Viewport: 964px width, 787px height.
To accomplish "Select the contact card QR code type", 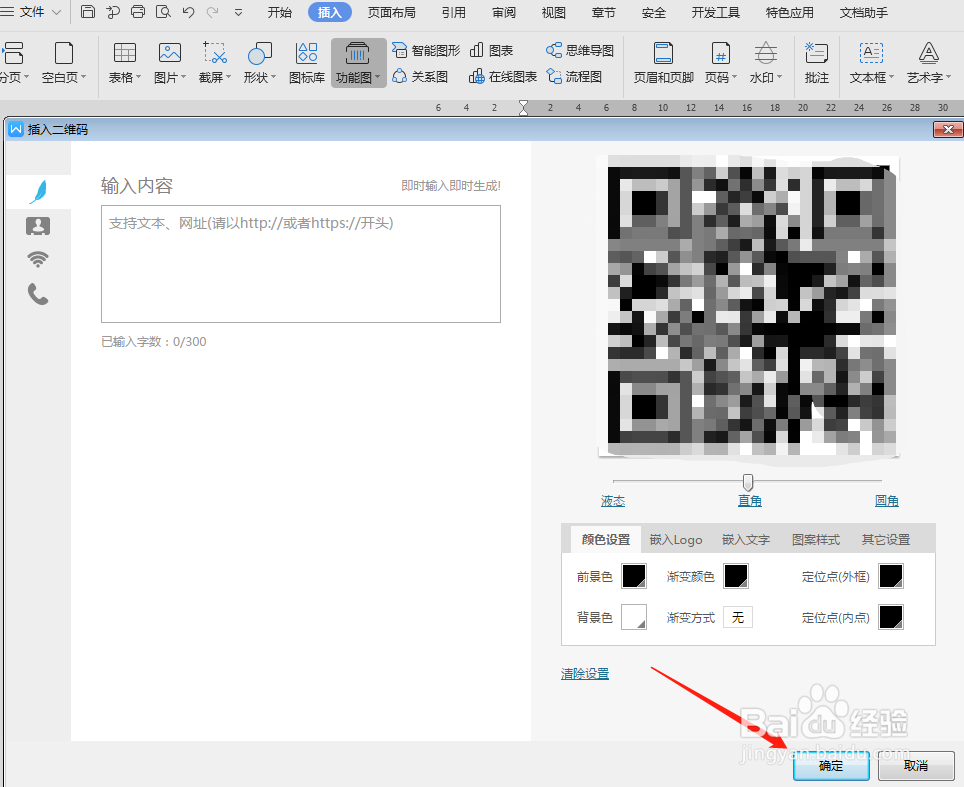I will coord(38,226).
